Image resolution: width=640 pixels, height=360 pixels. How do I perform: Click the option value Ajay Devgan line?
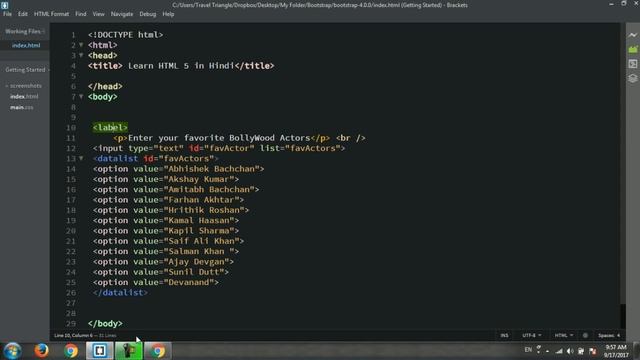point(163,262)
